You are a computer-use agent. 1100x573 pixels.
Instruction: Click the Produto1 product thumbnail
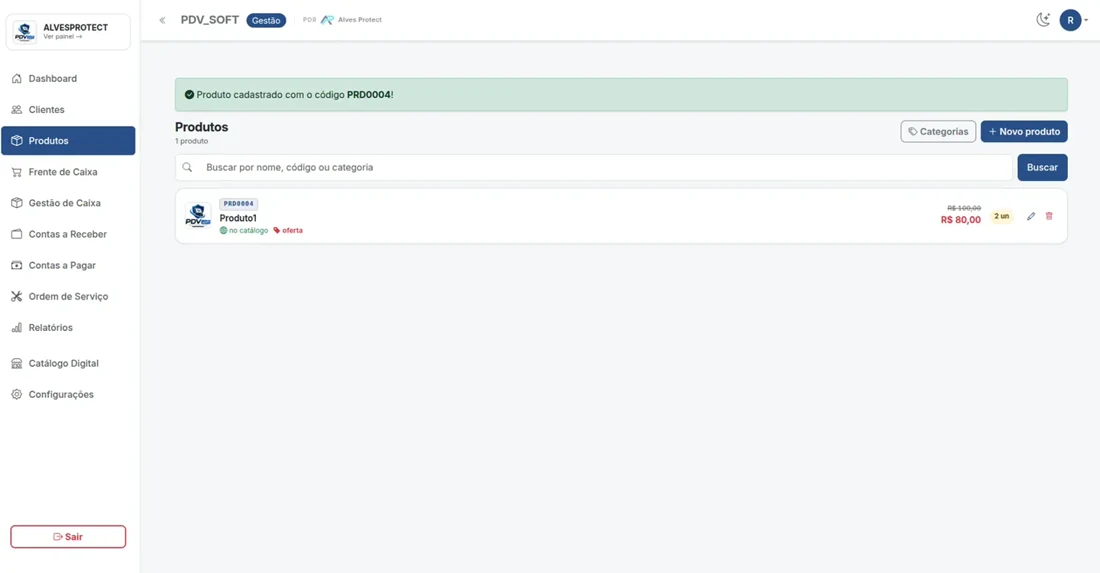coord(198,215)
